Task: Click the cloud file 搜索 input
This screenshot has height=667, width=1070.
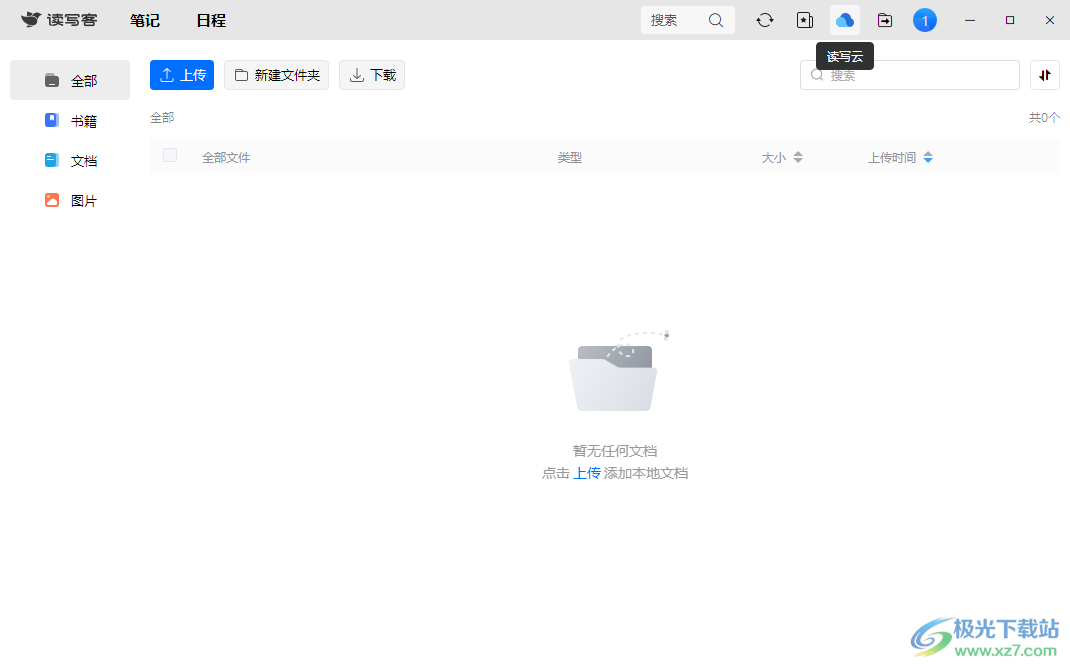Action: [910, 75]
